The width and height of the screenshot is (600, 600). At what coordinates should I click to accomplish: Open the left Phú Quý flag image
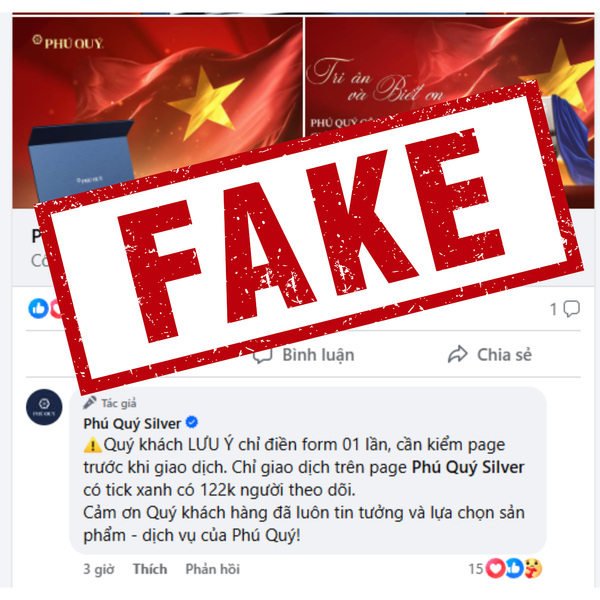(157, 112)
